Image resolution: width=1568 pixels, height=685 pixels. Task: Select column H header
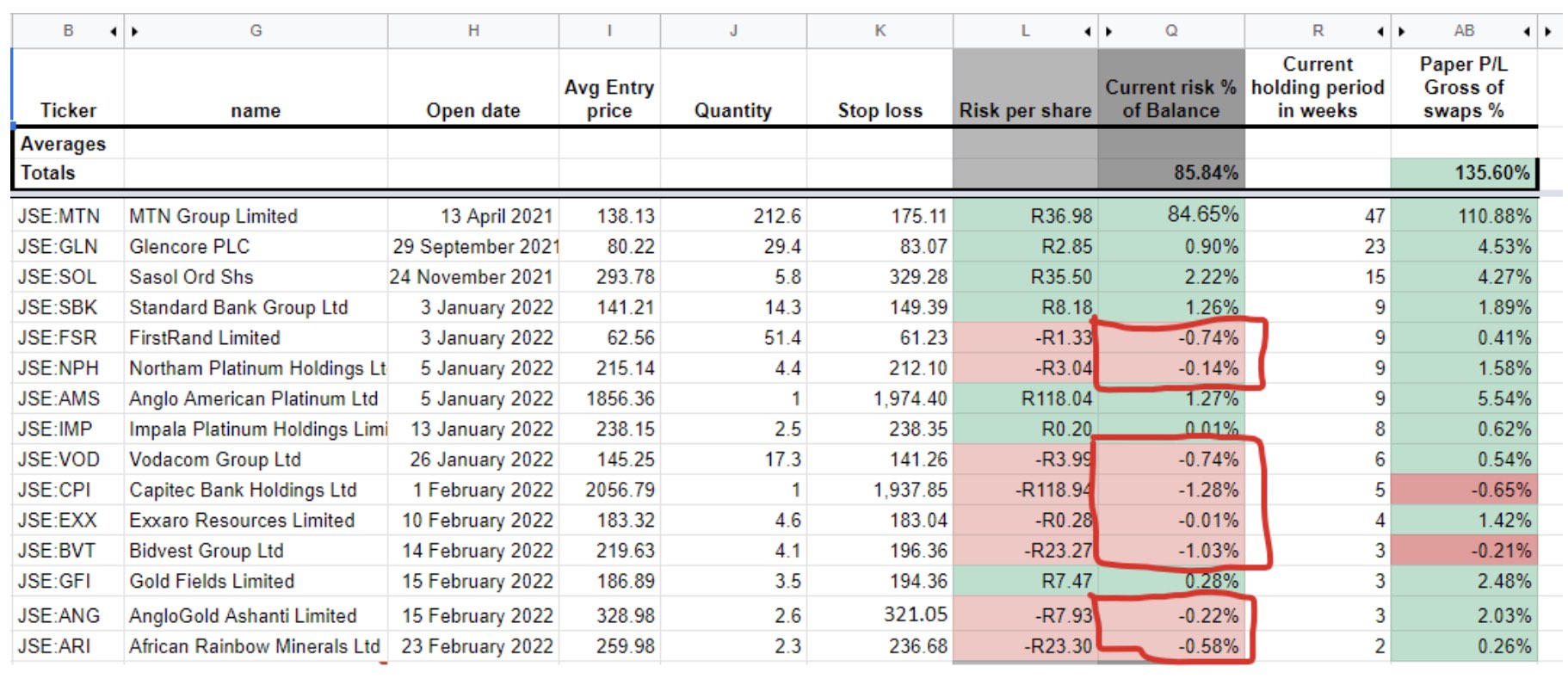pos(473,31)
